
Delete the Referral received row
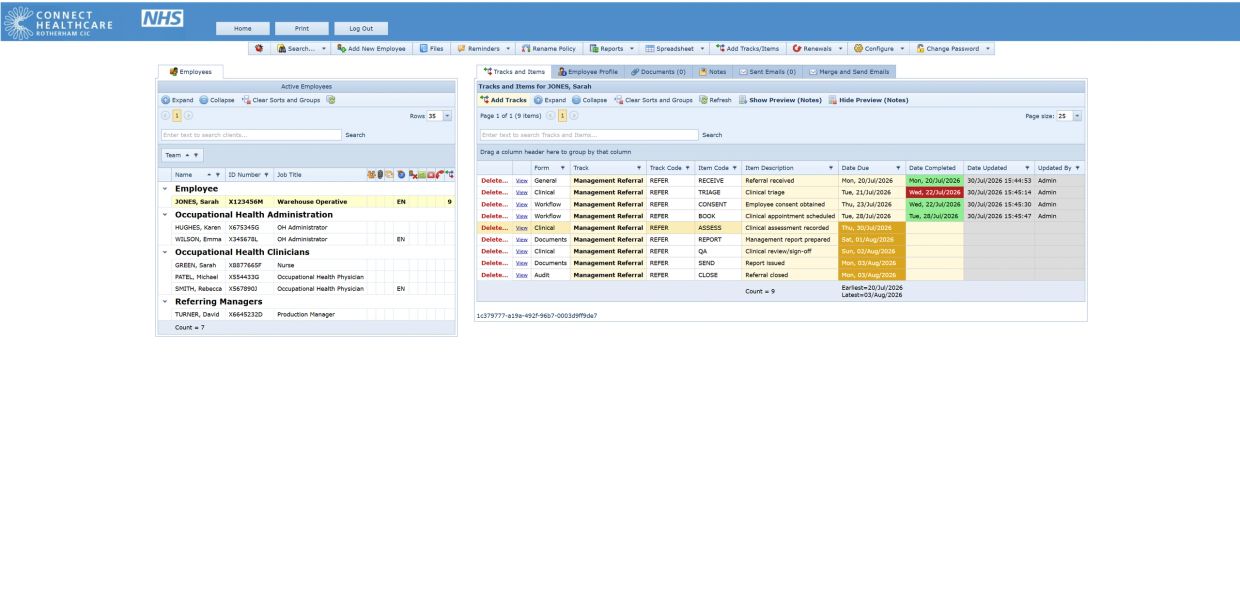495,180
